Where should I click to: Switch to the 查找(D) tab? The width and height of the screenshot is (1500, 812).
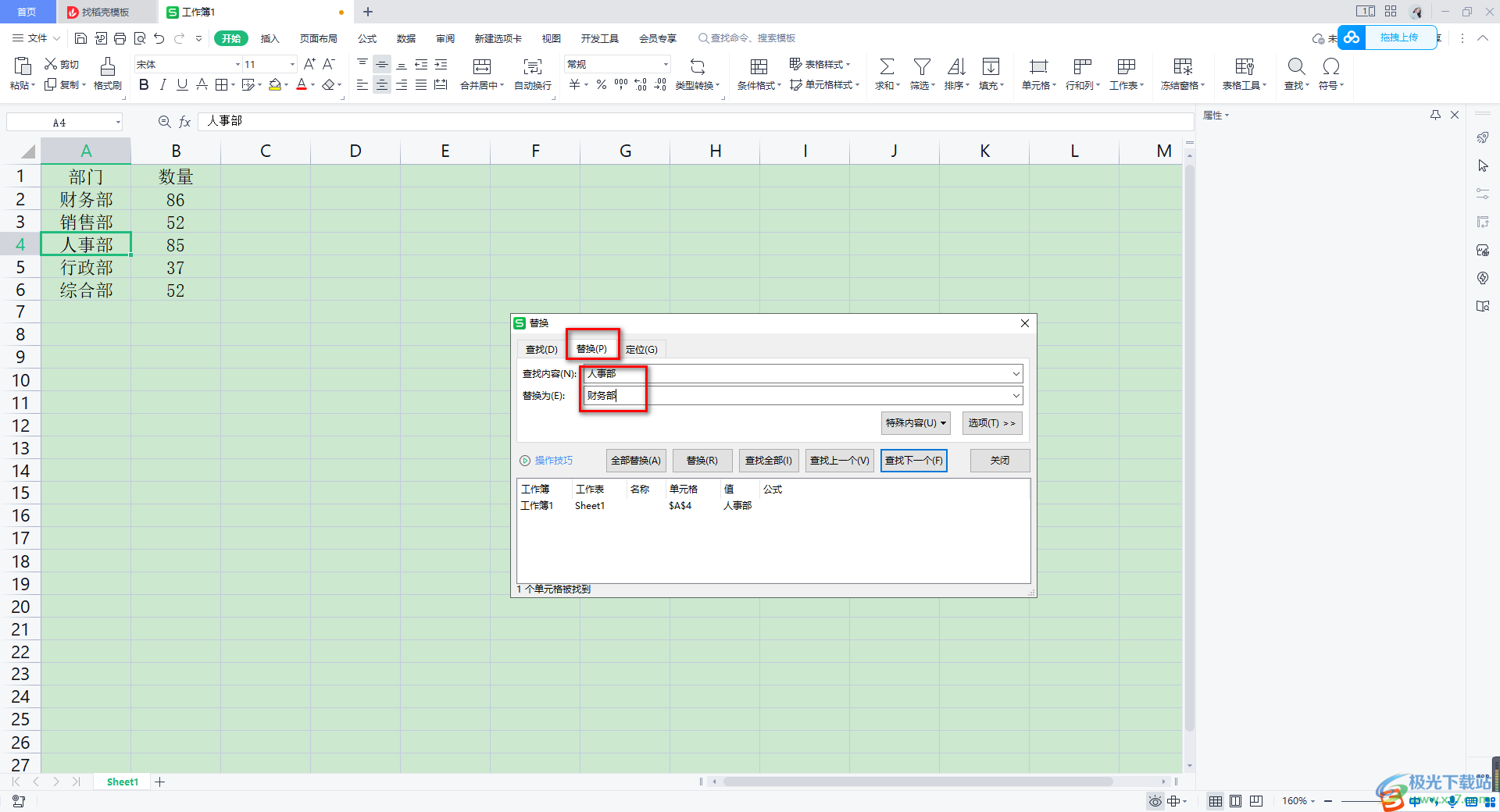(541, 349)
